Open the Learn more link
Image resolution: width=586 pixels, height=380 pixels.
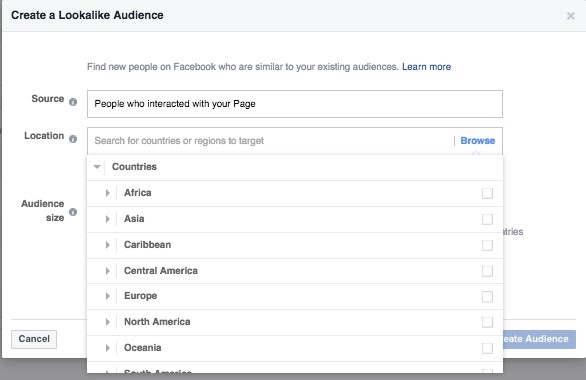426,67
